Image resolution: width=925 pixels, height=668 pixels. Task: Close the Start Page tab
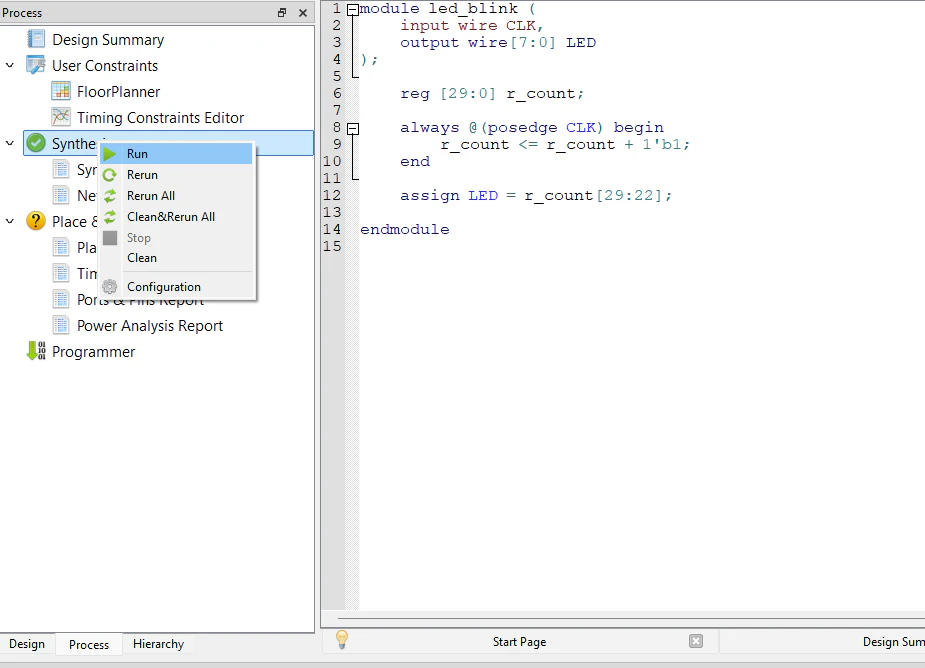696,641
